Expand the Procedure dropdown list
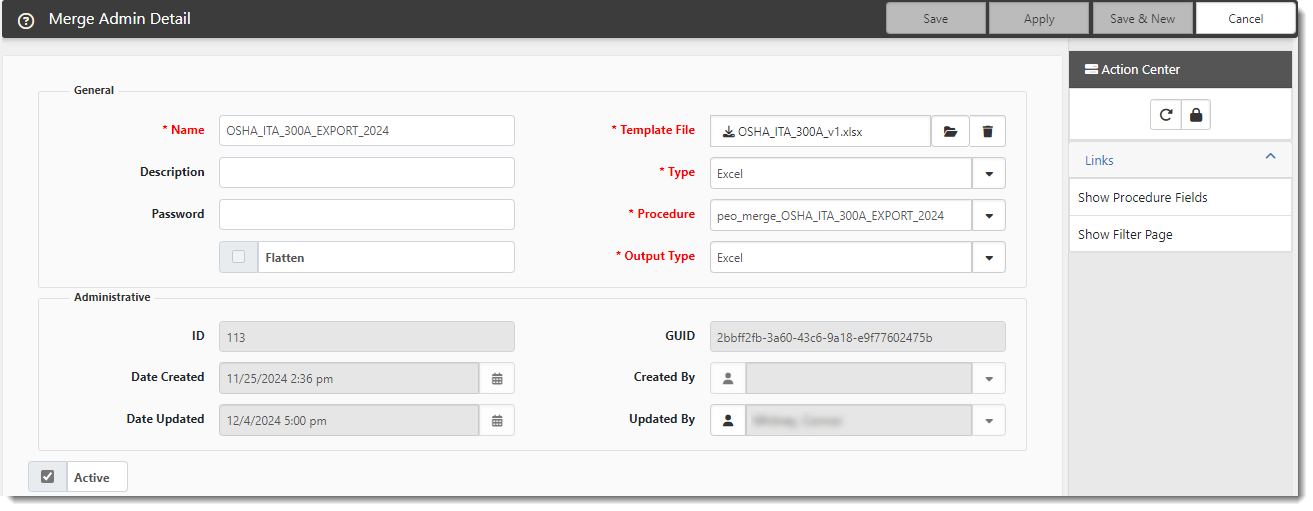The image size is (1313, 511). (988, 215)
